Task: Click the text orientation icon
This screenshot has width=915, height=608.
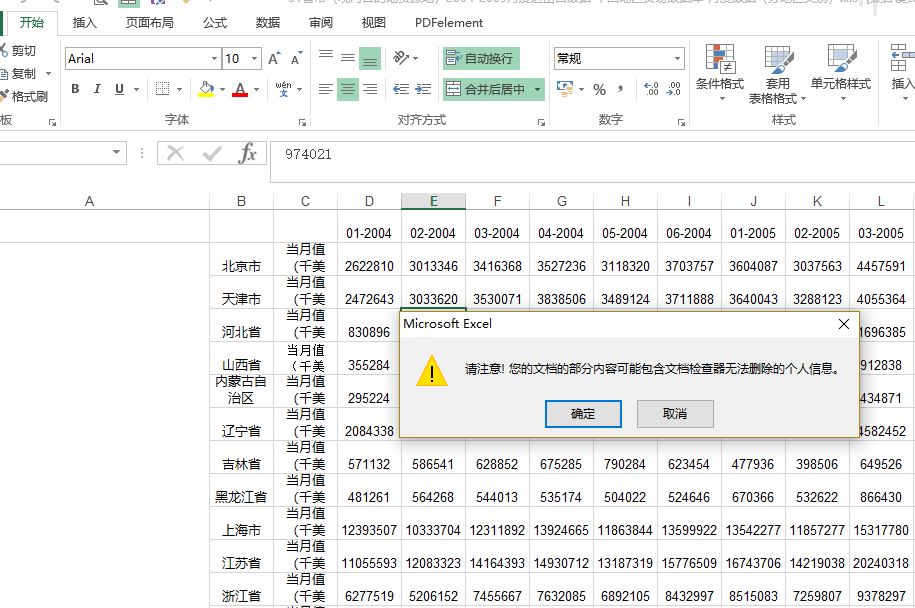Action: point(401,57)
